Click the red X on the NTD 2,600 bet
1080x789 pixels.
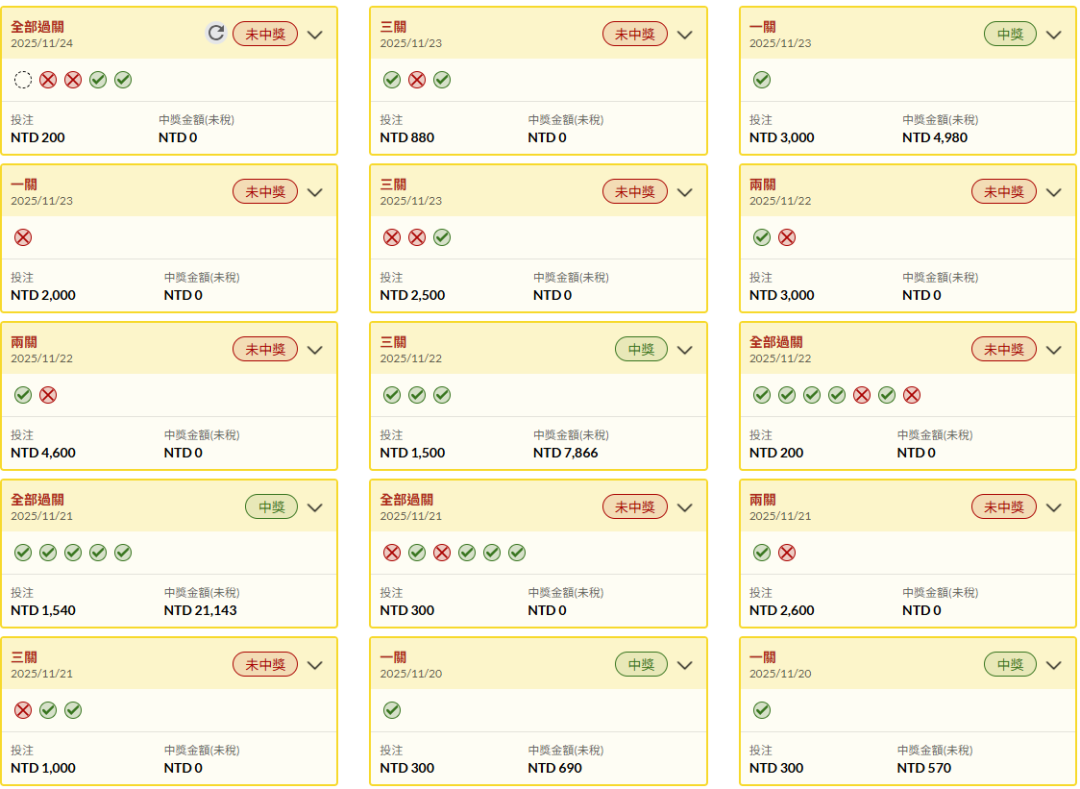click(787, 552)
